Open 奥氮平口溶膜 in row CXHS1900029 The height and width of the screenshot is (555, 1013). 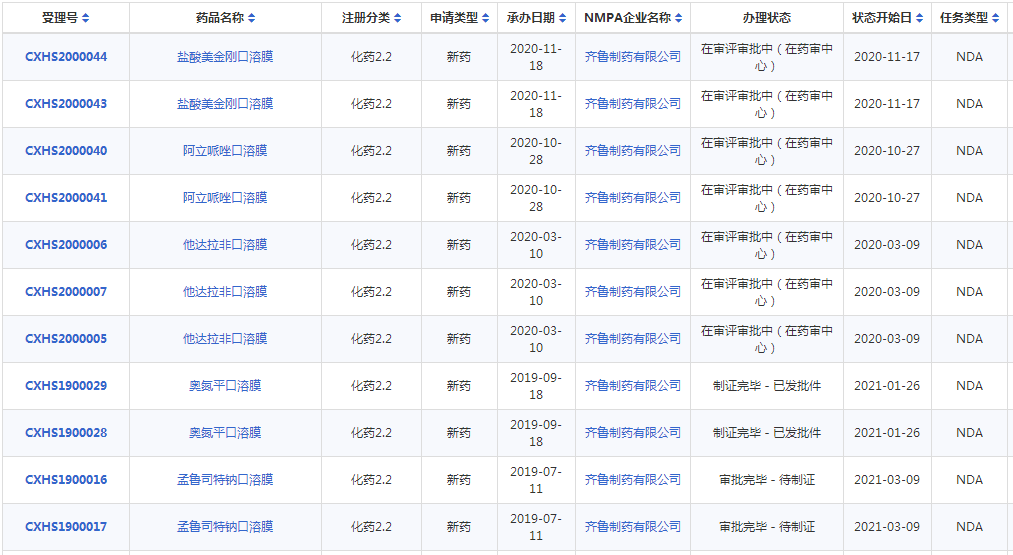(x=225, y=386)
